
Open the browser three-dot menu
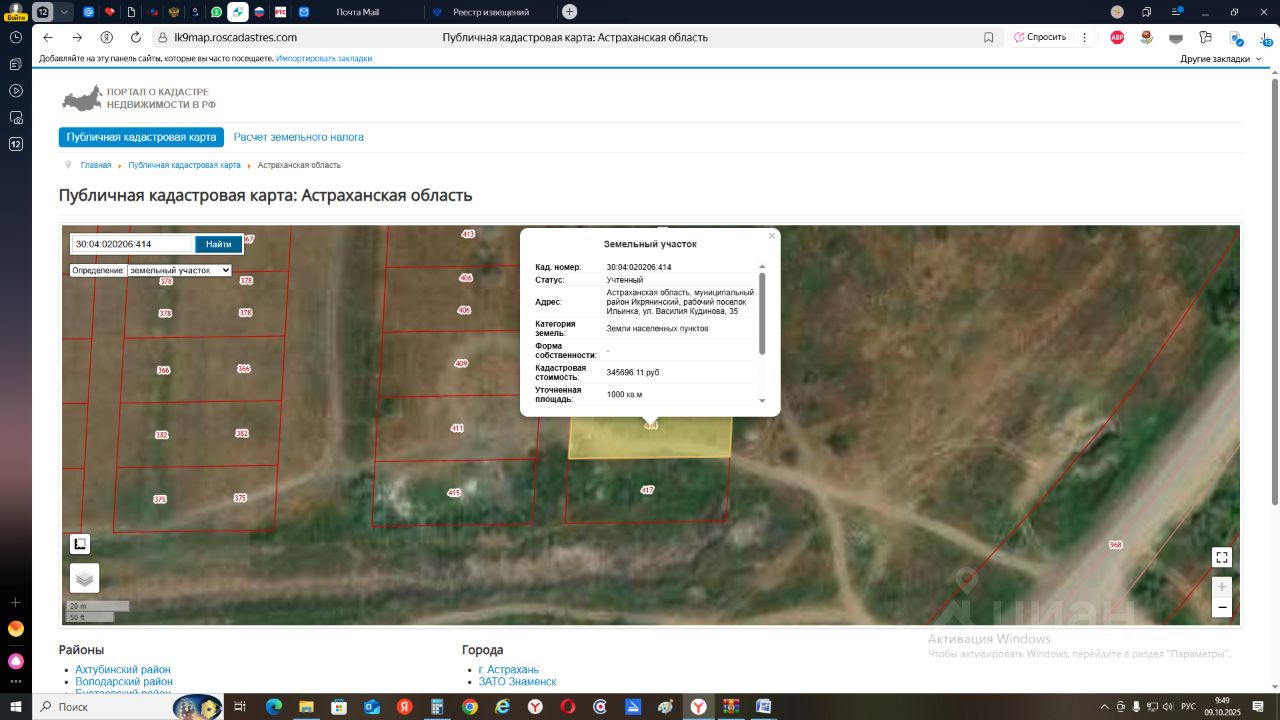tap(1085, 37)
